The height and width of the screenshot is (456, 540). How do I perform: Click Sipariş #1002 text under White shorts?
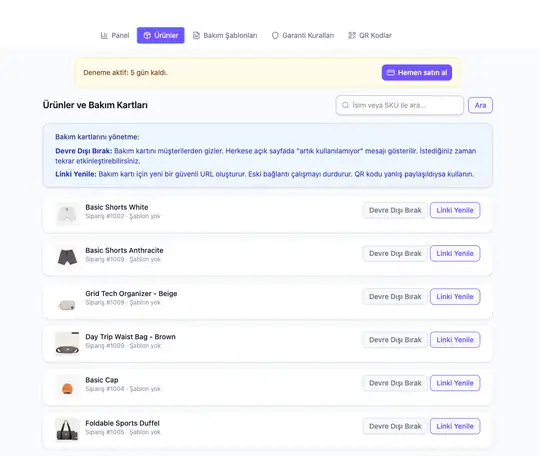[105, 216]
